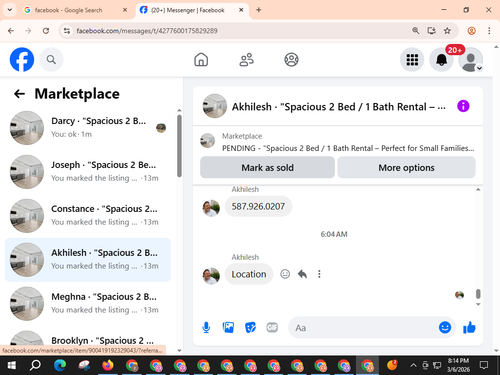This screenshot has width=500, height=375.
Task: Send a thumbs up like
Action: click(x=469, y=328)
